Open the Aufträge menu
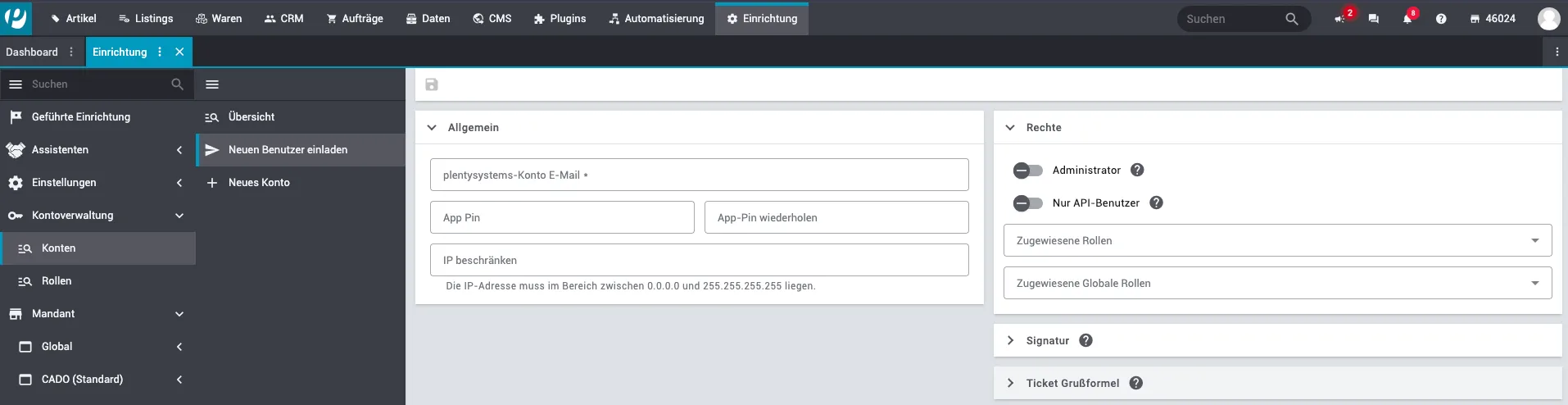1568x405 pixels. tap(355, 18)
